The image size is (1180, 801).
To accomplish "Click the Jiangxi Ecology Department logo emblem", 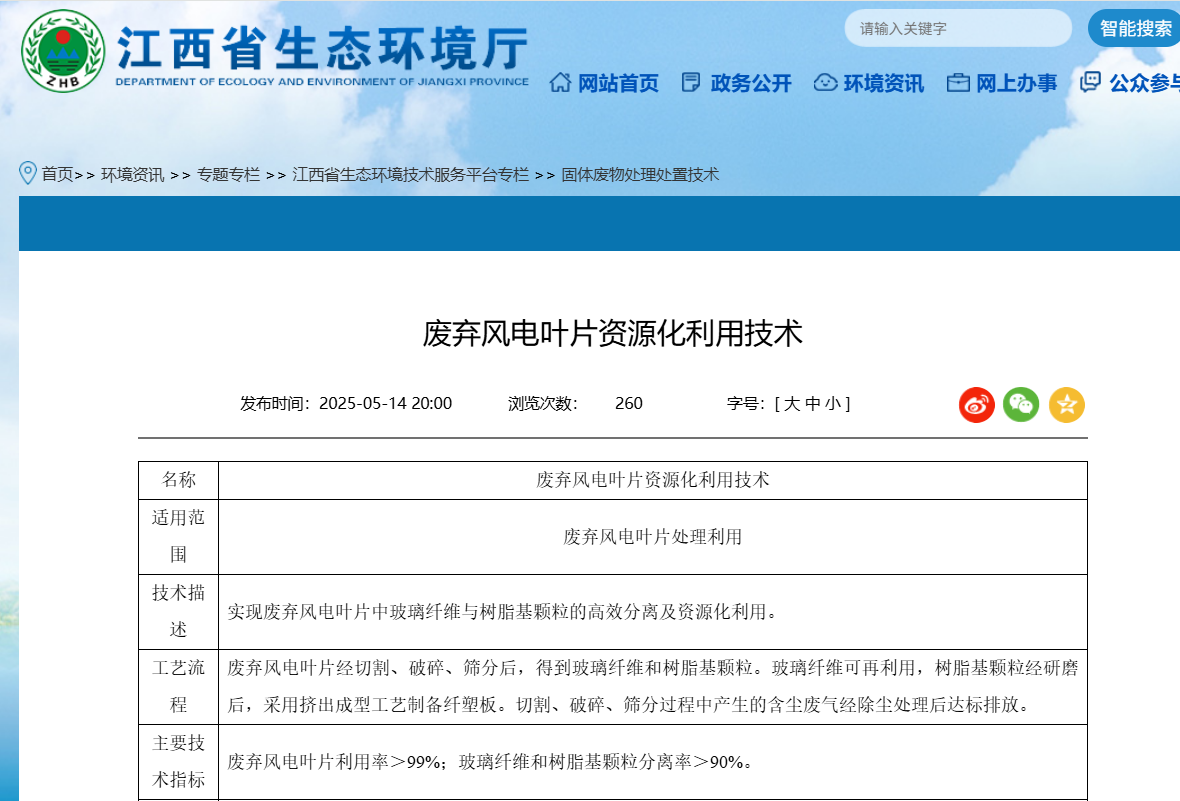I will coord(62,52).
